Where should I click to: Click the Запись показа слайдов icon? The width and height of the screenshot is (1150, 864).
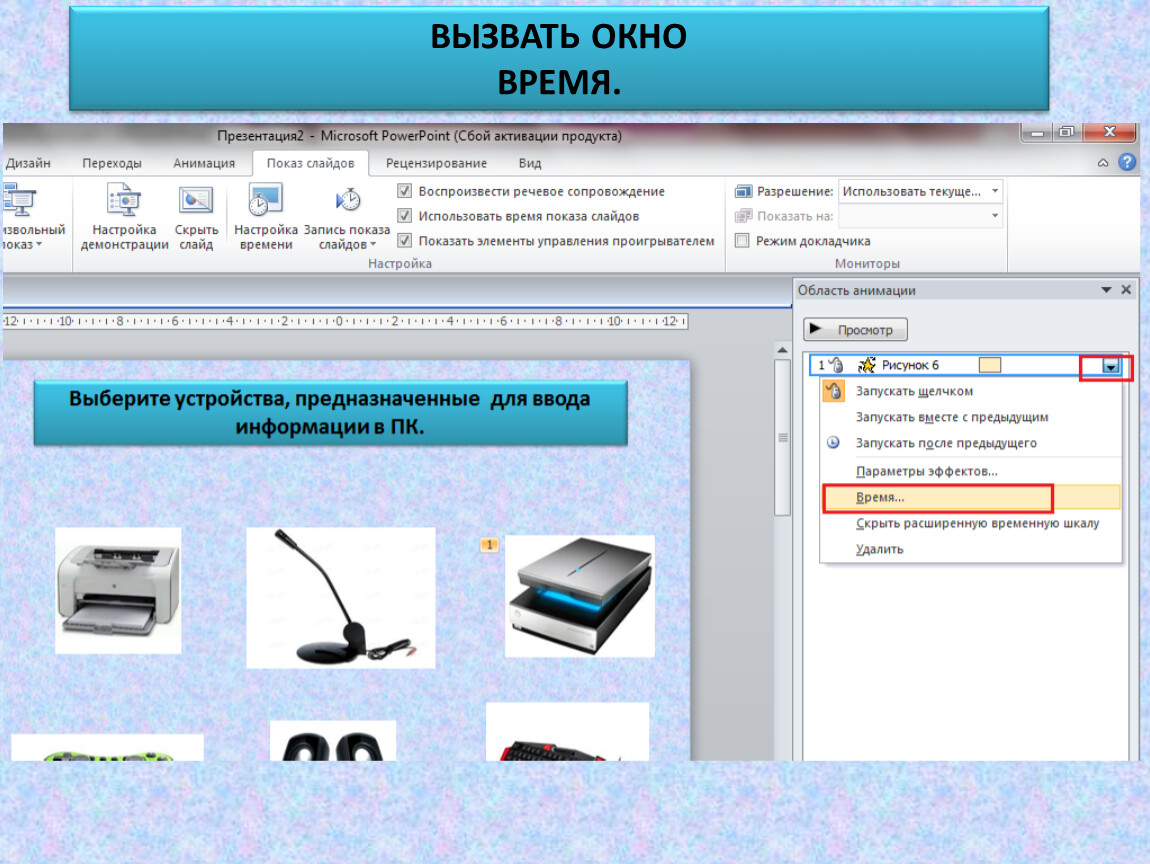pos(347,201)
